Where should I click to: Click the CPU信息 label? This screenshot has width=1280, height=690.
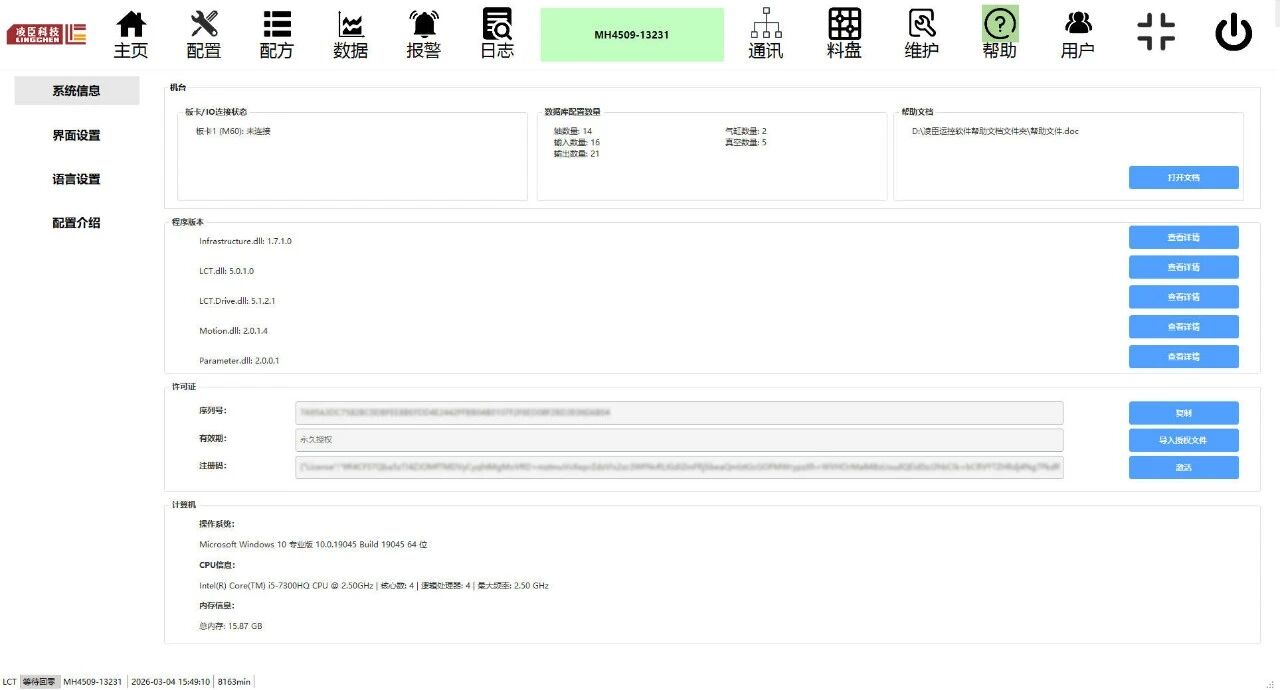point(217,565)
